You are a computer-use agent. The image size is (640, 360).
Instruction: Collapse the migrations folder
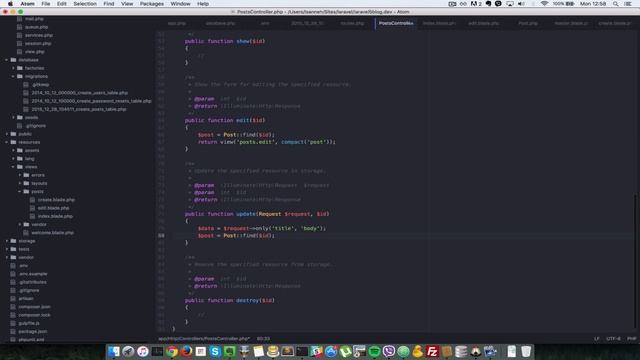click(13, 76)
